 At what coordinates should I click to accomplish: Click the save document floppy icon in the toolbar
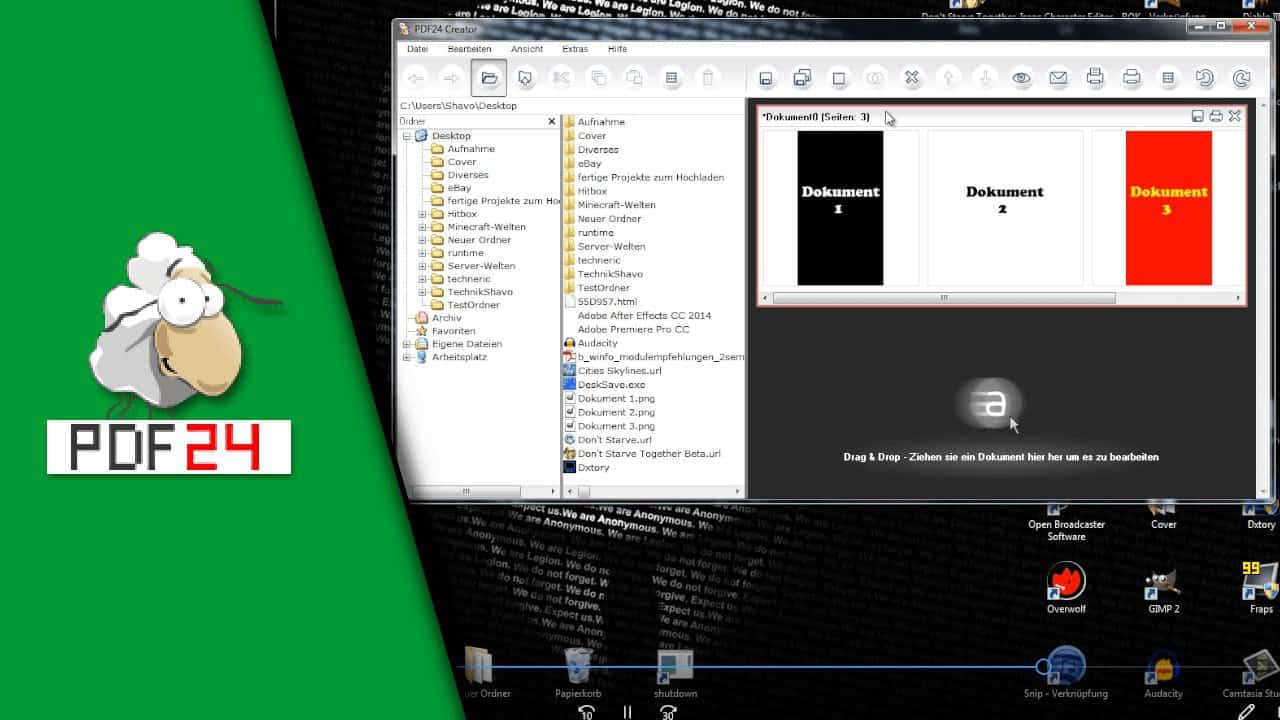[x=766, y=78]
